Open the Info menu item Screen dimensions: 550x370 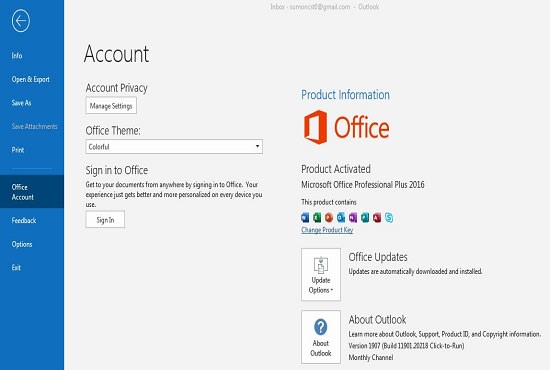17,56
